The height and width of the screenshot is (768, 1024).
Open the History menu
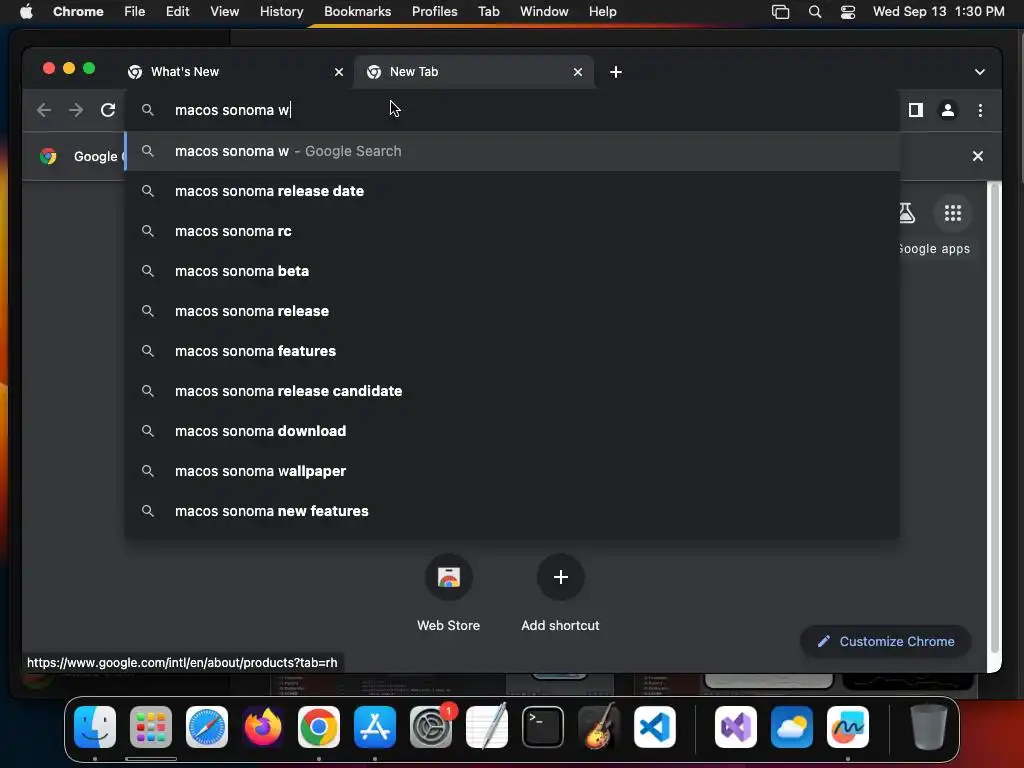(x=281, y=12)
